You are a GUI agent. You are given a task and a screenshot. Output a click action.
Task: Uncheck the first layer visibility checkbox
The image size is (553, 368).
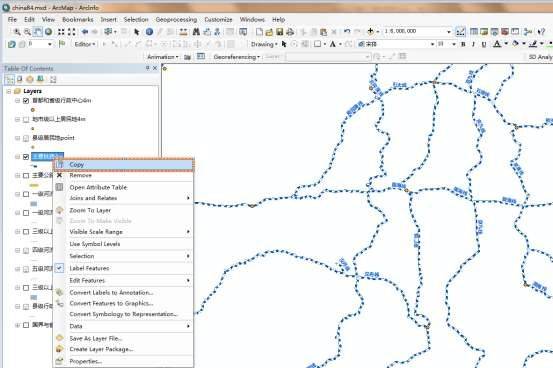(26, 101)
